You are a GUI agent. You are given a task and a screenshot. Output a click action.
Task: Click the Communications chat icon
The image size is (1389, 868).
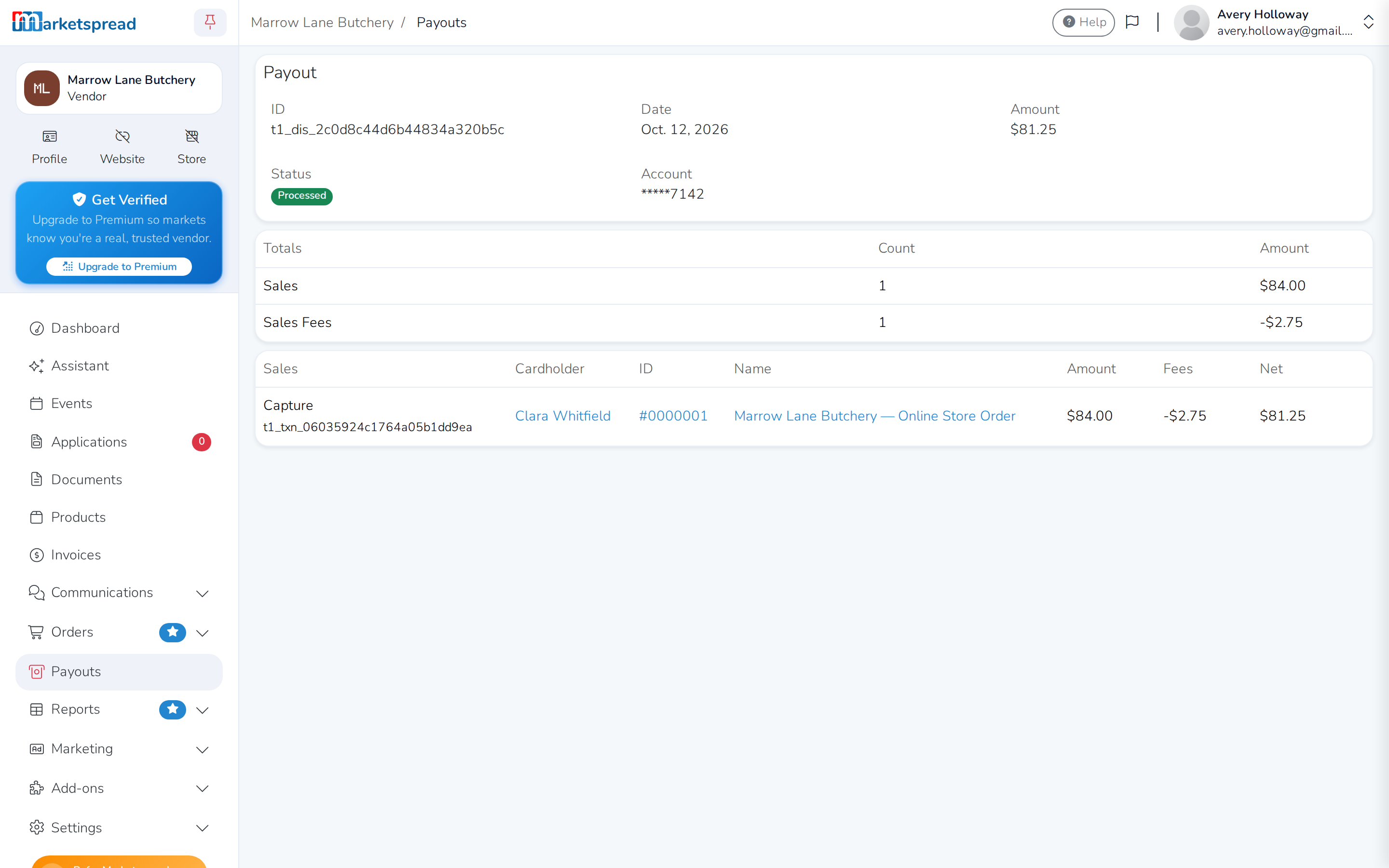point(37,593)
